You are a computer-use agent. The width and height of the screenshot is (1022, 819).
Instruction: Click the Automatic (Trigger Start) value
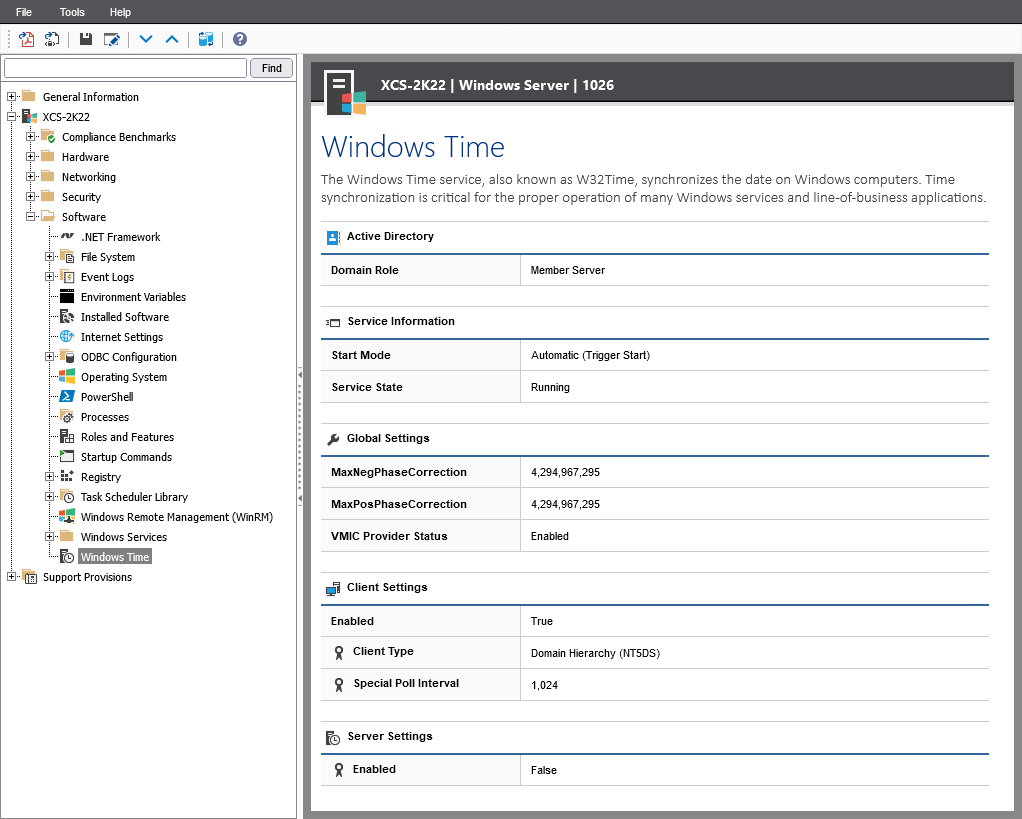591,355
